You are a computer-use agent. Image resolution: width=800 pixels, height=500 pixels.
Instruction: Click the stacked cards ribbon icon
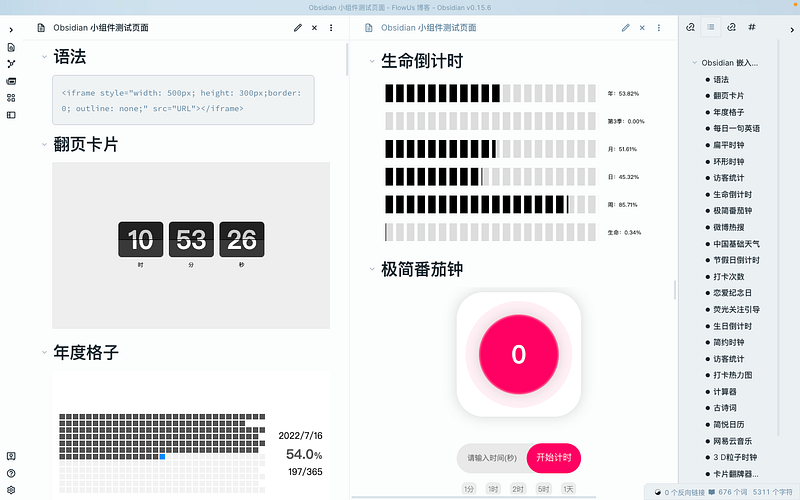click(x=11, y=81)
